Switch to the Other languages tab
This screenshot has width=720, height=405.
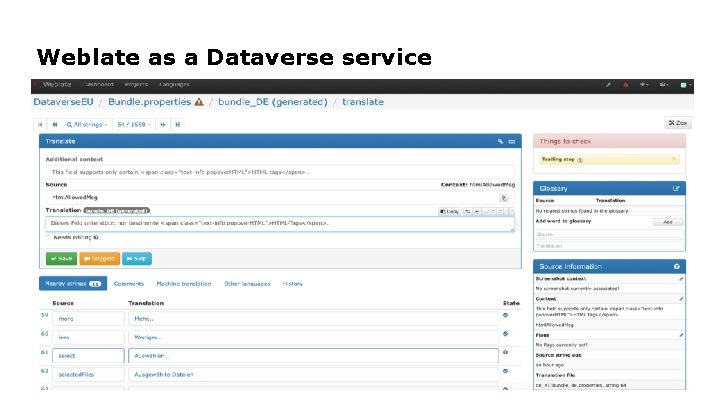tap(247, 284)
